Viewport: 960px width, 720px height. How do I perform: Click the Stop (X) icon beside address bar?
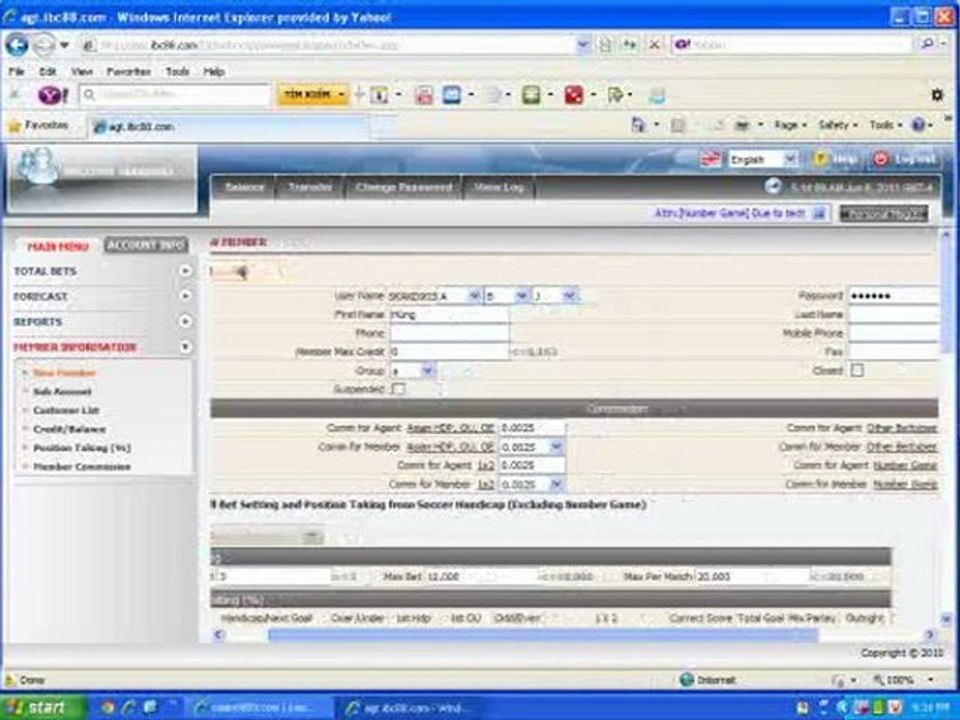[x=654, y=45]
